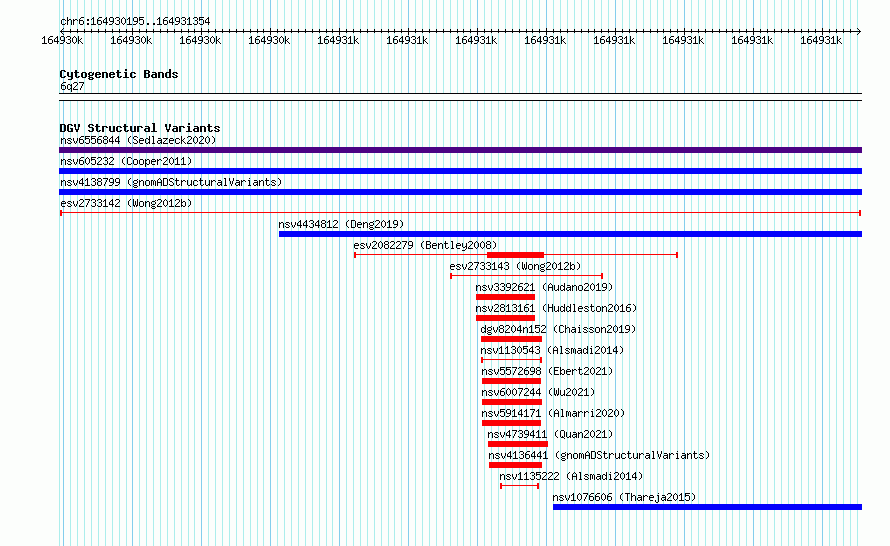Click the nsv6556844 (Sedlazeck2020) label

138,140
